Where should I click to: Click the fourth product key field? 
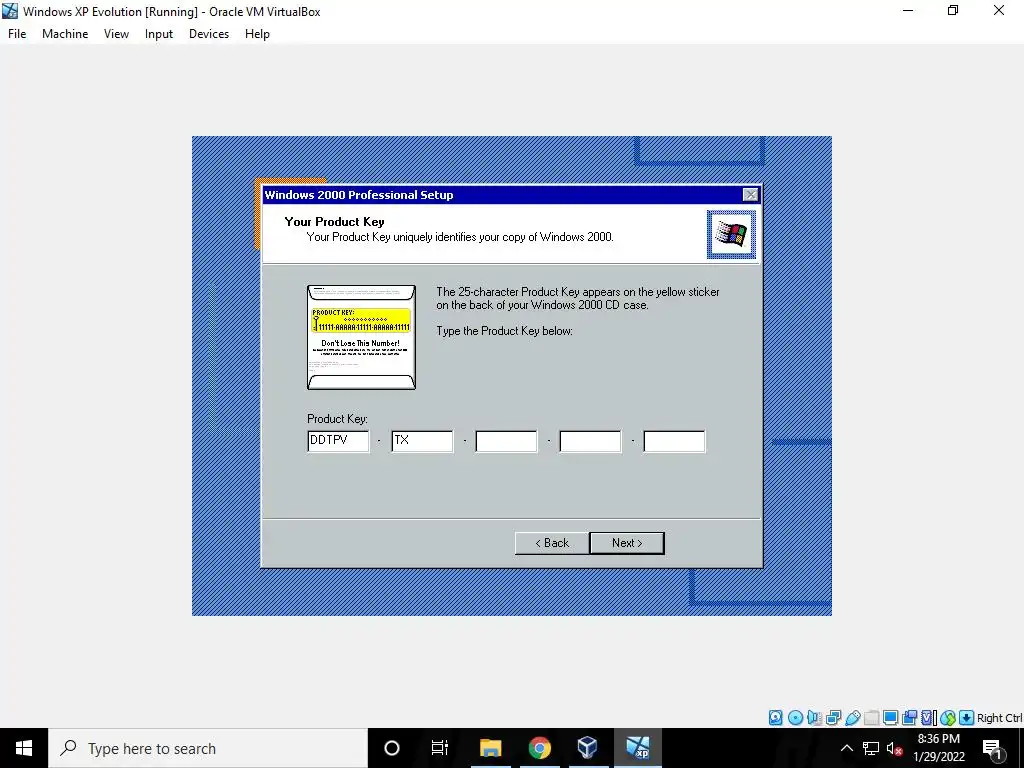click(x=590, y=441)
